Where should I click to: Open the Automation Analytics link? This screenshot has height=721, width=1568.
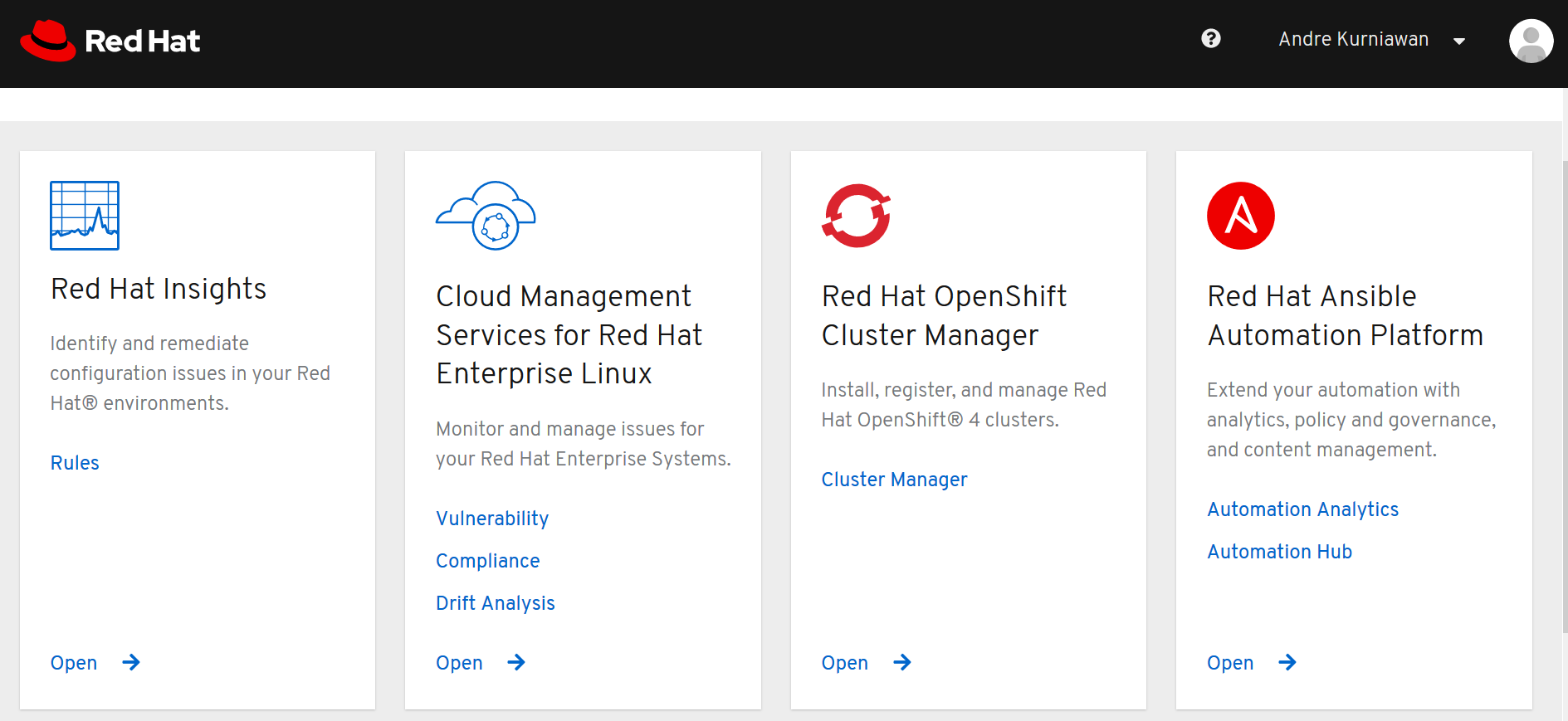click(1302, 509)
